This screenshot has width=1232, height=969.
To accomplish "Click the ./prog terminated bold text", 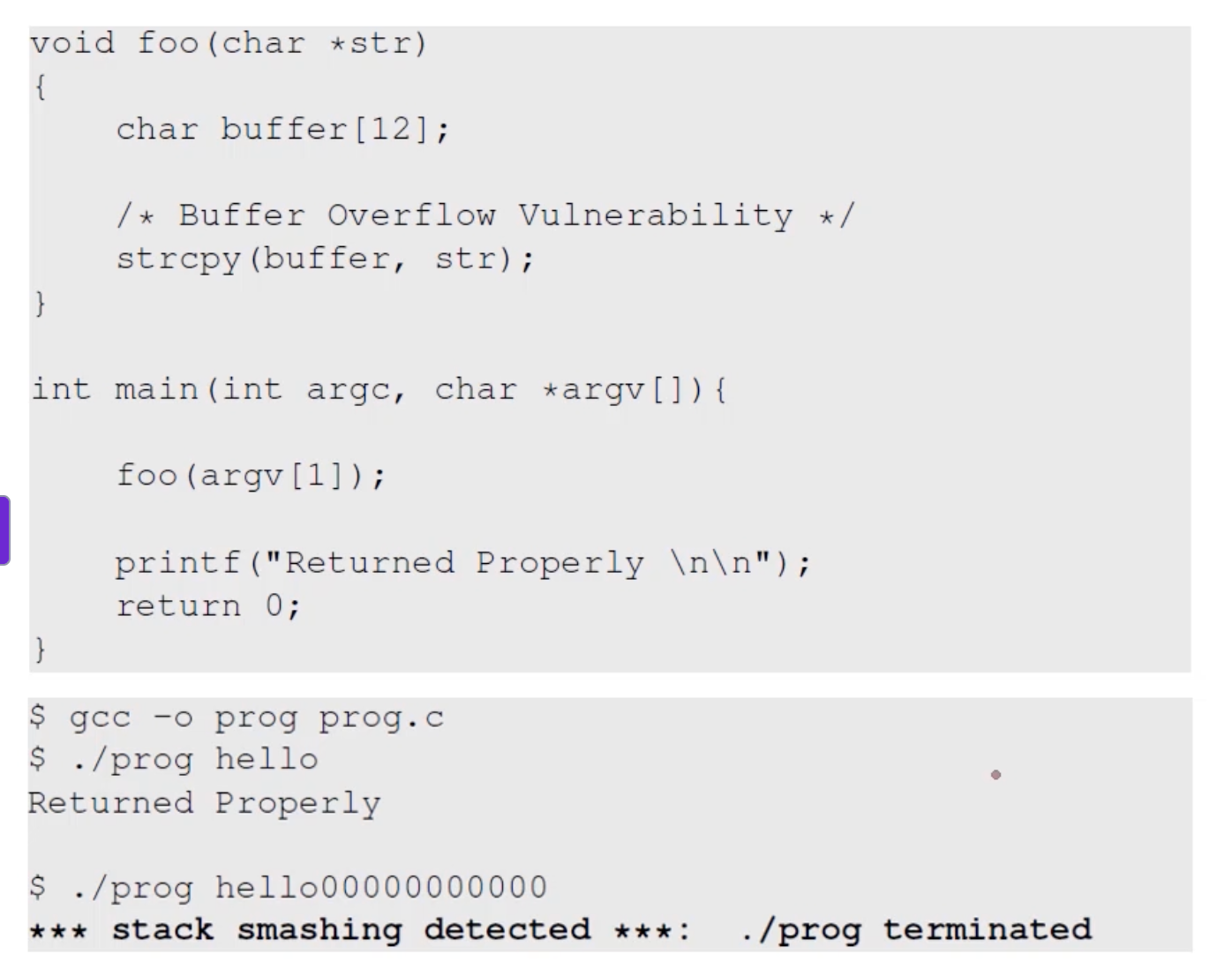I will 916,930.
